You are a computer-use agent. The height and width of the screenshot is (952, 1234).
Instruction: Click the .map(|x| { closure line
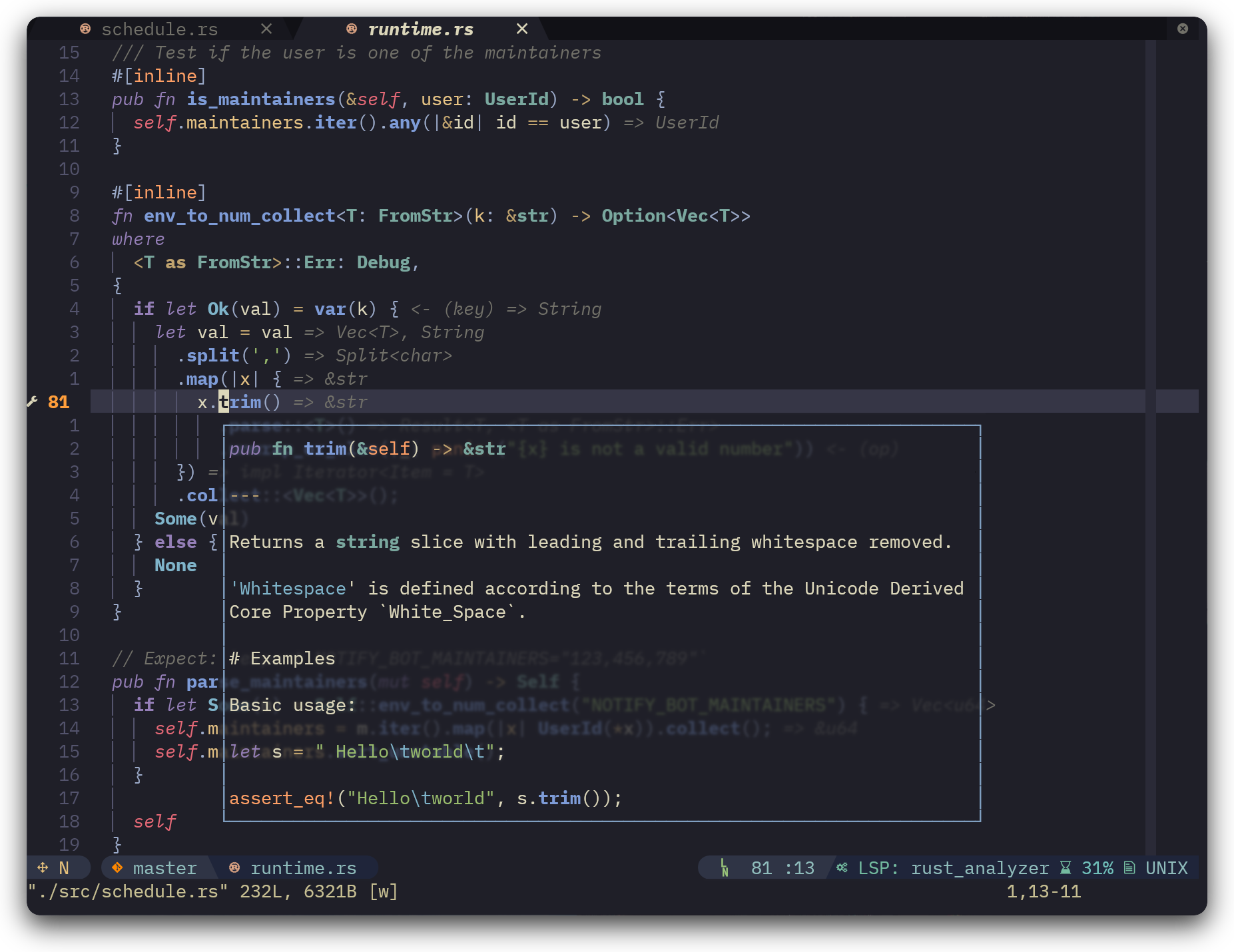click(229, 379)
